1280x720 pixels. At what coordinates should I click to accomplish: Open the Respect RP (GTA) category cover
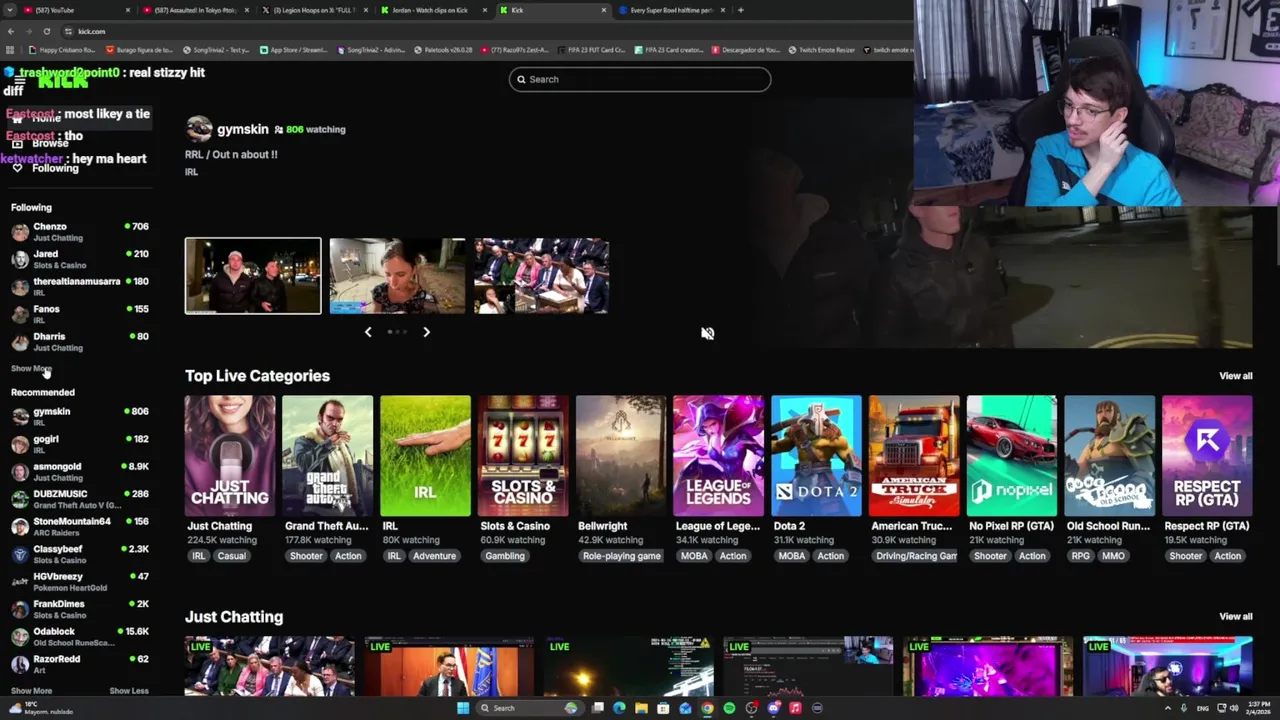click(x=1207, y=456)
